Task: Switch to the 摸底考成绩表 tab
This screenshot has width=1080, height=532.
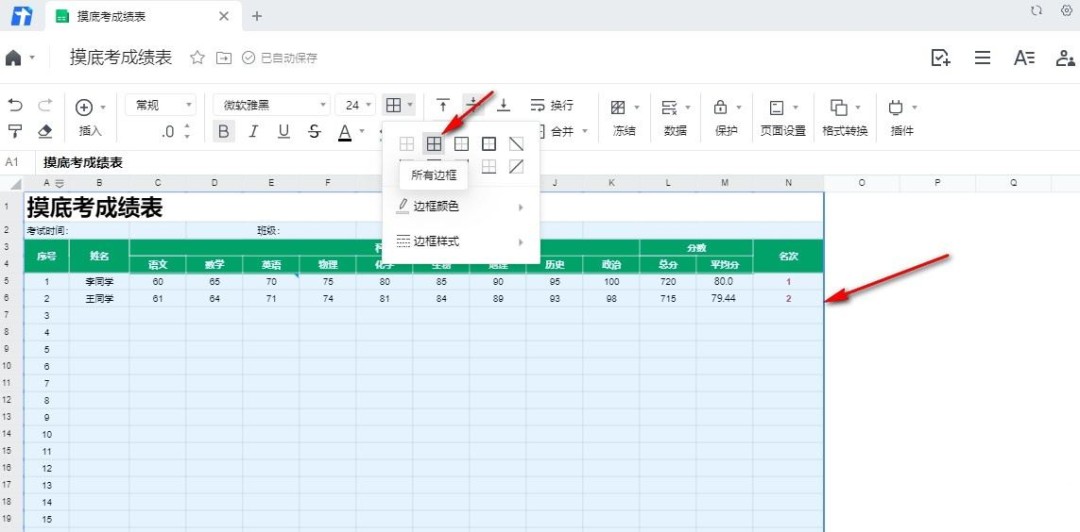Action: pos(142,16)
